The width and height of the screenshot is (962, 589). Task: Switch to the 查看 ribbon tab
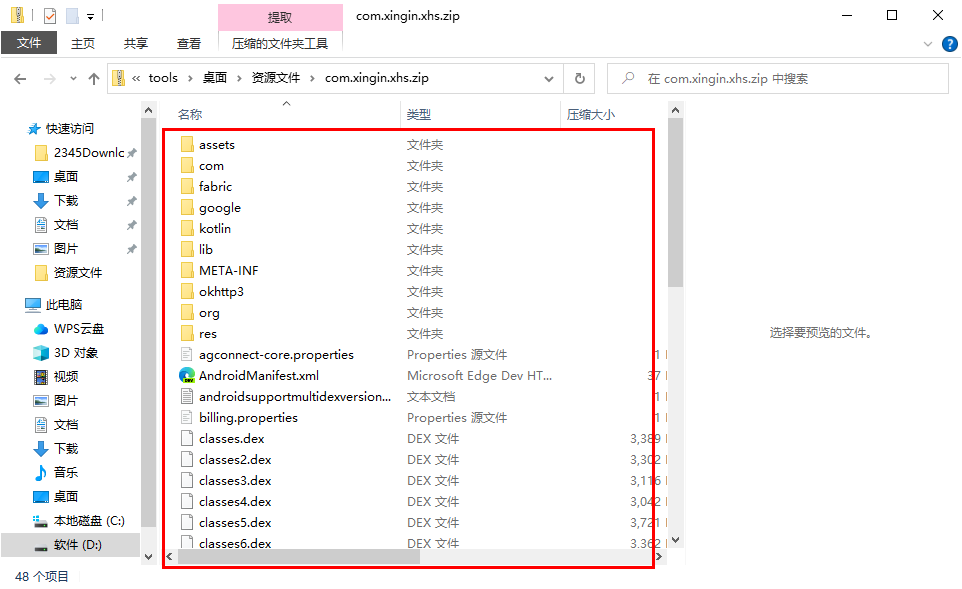click(190, 43)
